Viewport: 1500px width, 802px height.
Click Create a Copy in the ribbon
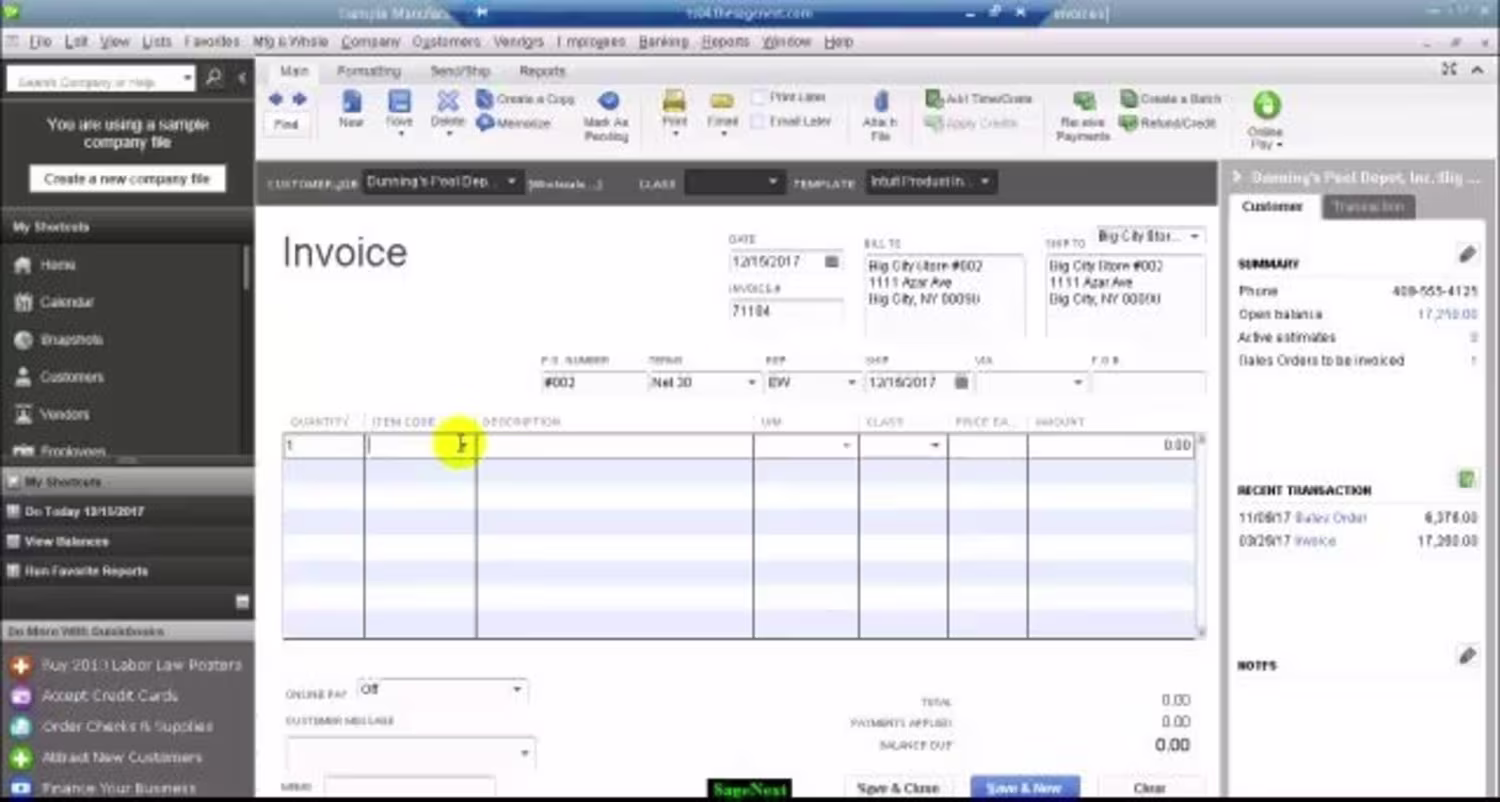525,99
